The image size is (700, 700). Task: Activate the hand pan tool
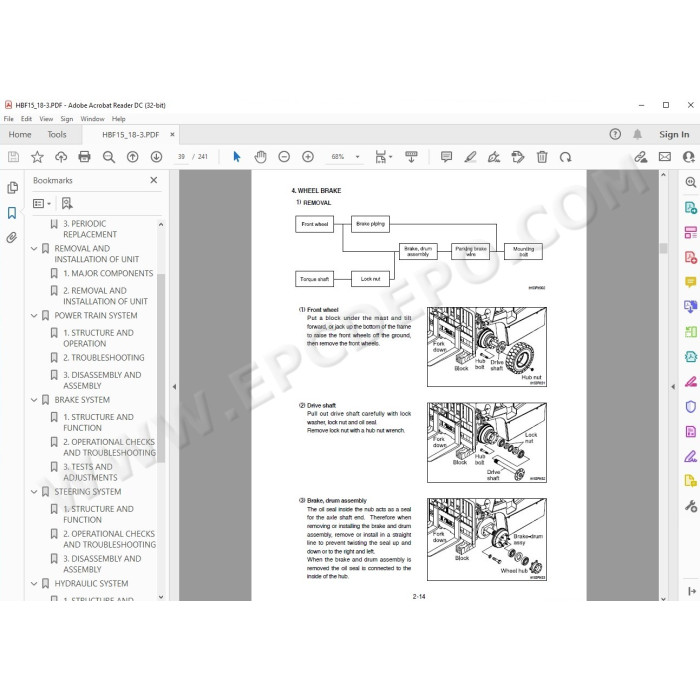(260, 157)
